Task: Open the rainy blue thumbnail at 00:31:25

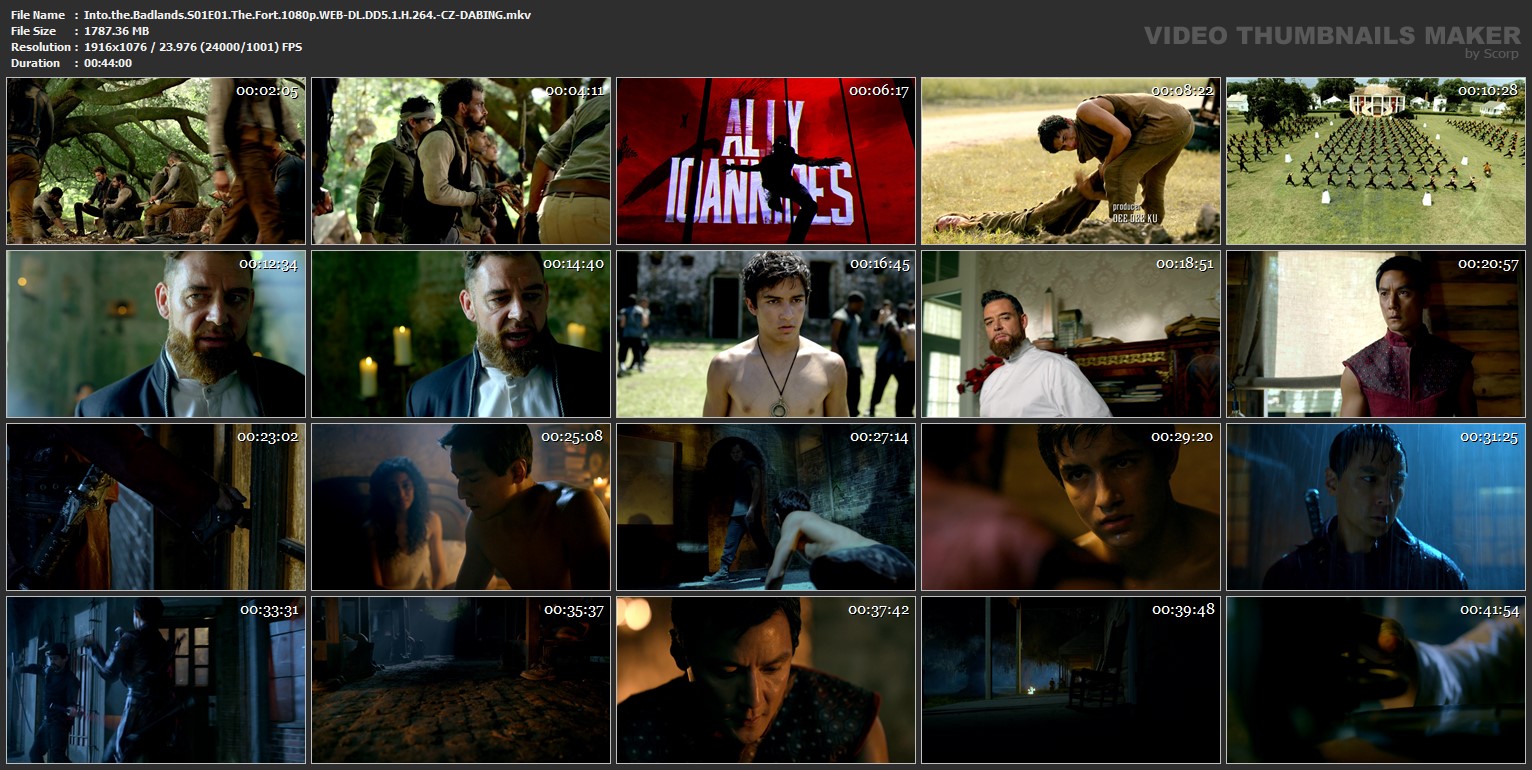Action: [x=1375, y=507]
